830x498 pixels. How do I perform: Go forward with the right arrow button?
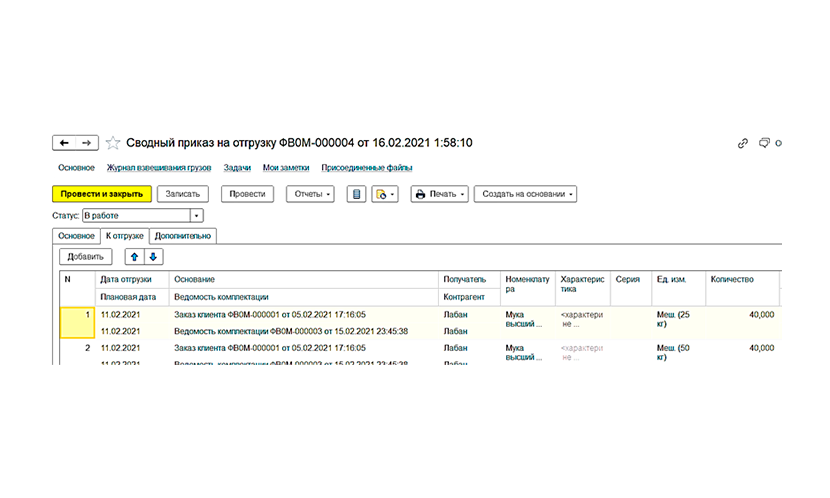87,143
